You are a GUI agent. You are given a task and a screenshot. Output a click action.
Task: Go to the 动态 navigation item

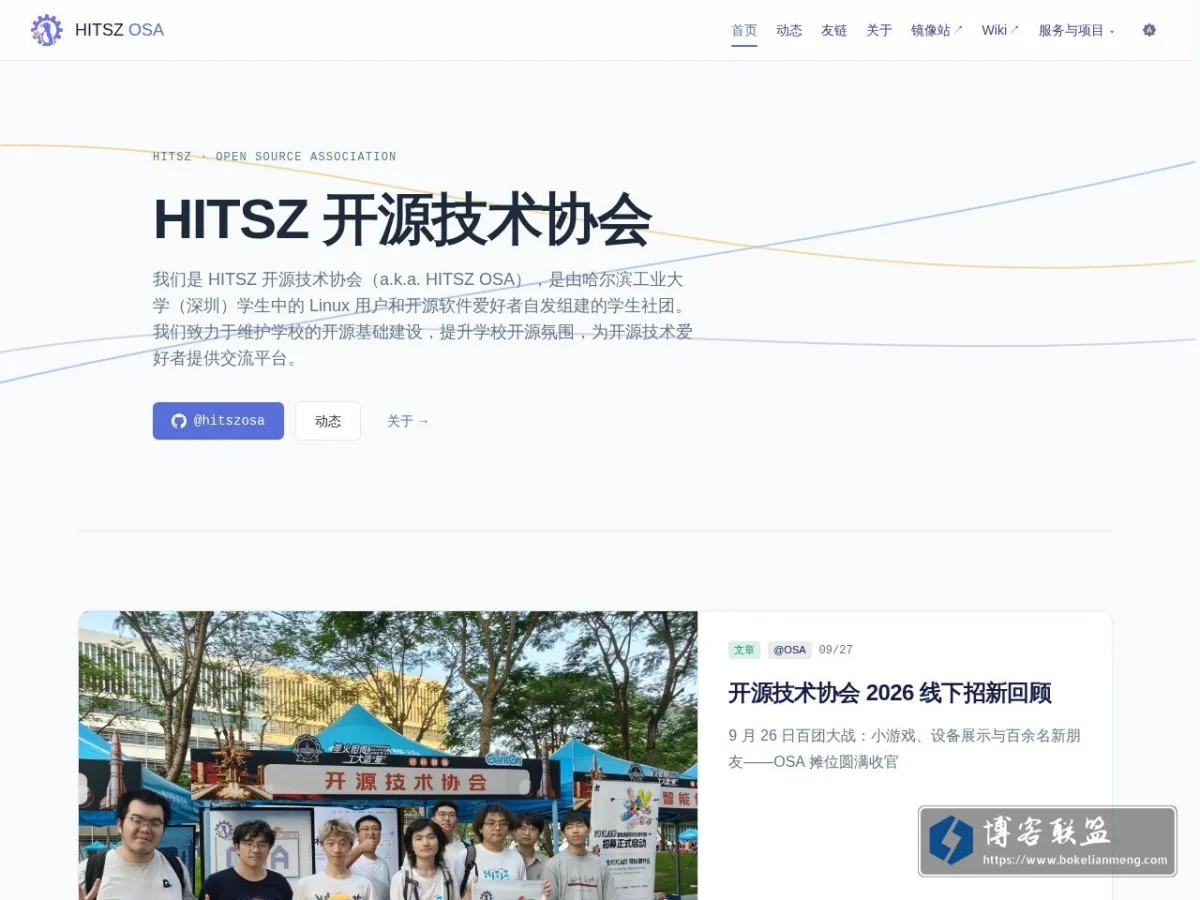click(x=789, y=30)
